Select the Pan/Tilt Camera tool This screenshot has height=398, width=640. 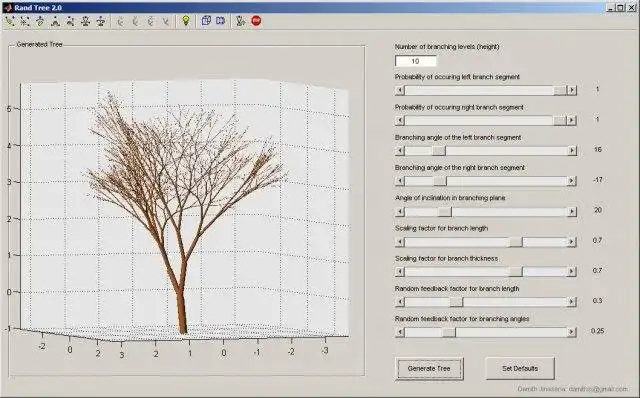40,21
